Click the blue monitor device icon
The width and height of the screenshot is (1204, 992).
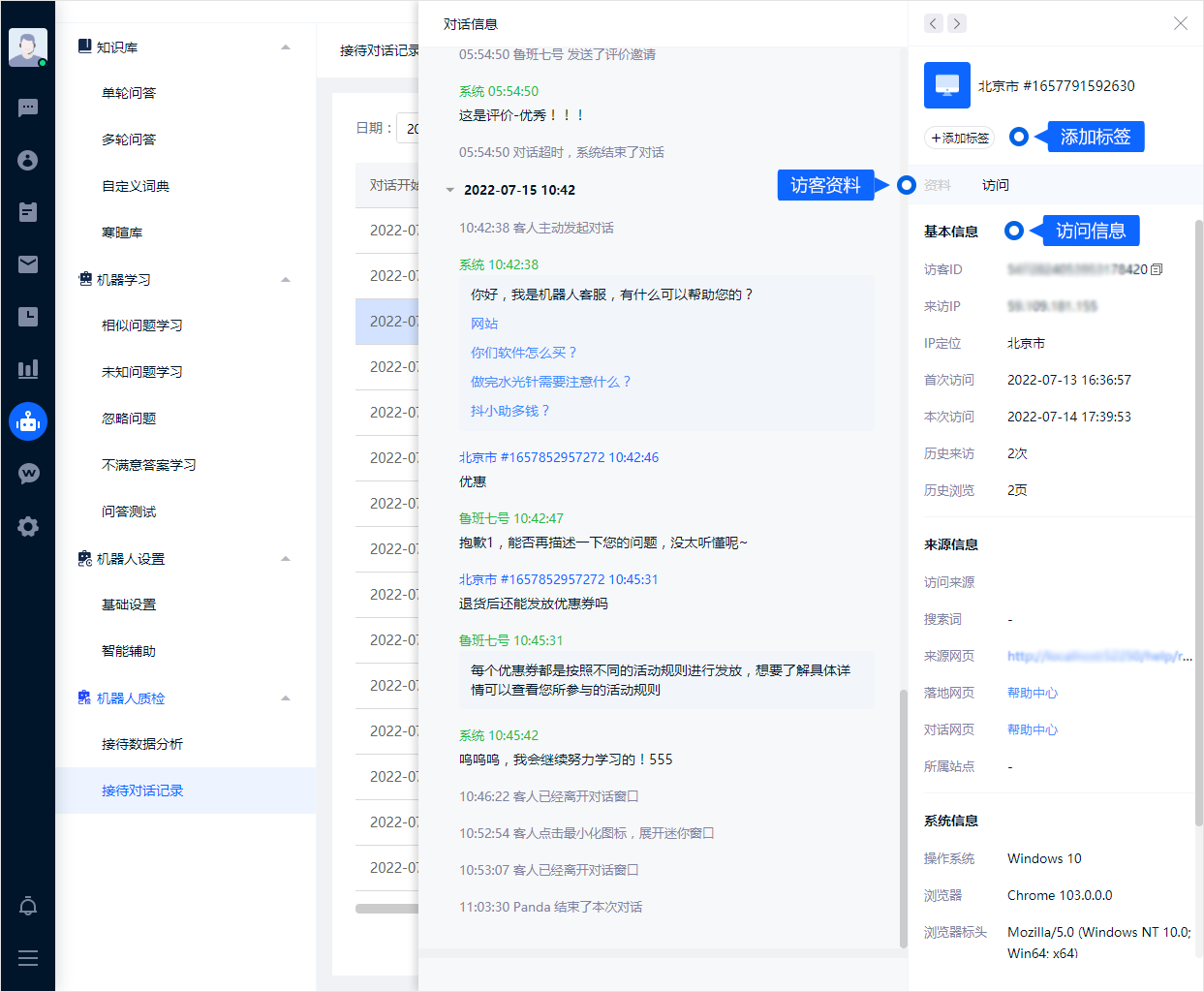[x=947, y=86]
